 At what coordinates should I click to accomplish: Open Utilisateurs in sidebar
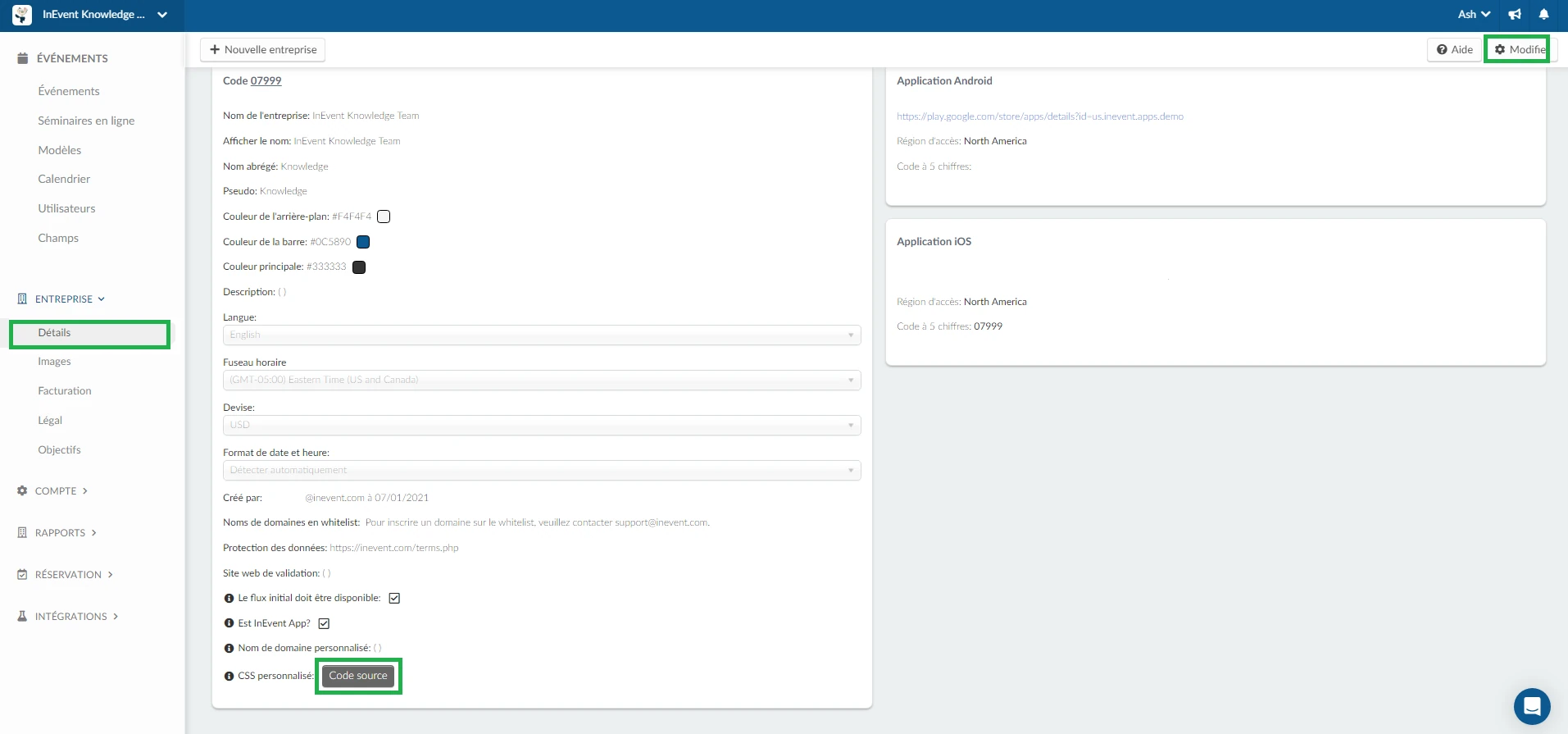(66, 208)
